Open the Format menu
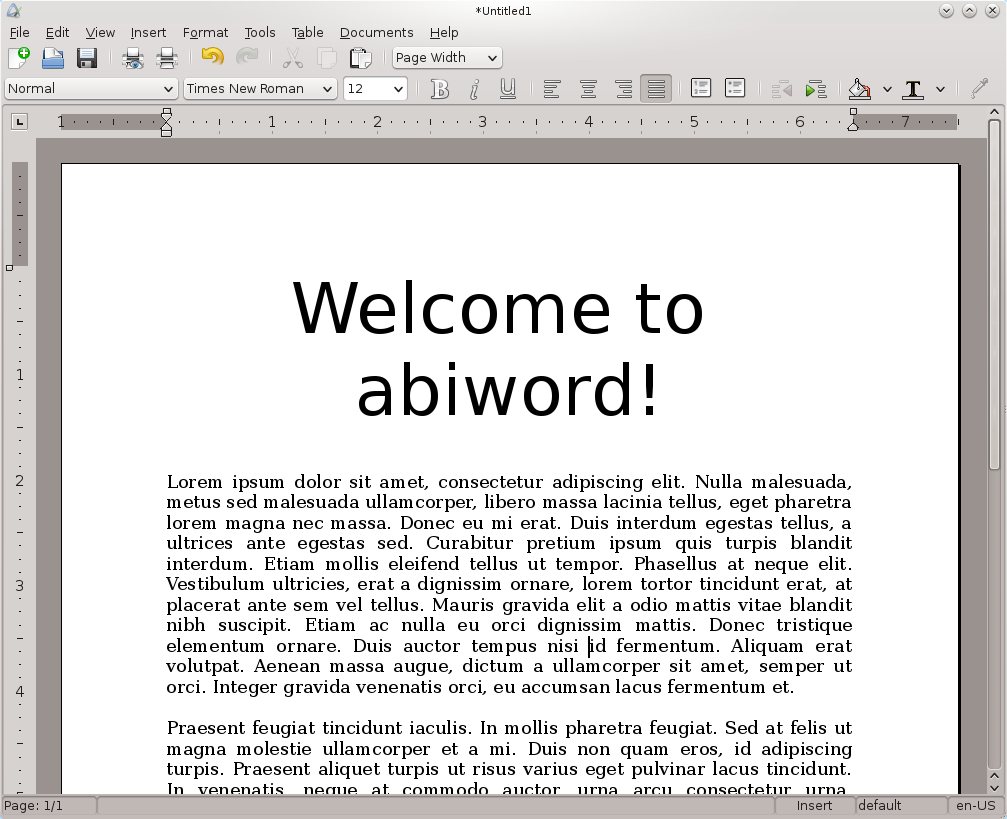Viewport: 1007px width, 819px height. click(x=206, y=32)
